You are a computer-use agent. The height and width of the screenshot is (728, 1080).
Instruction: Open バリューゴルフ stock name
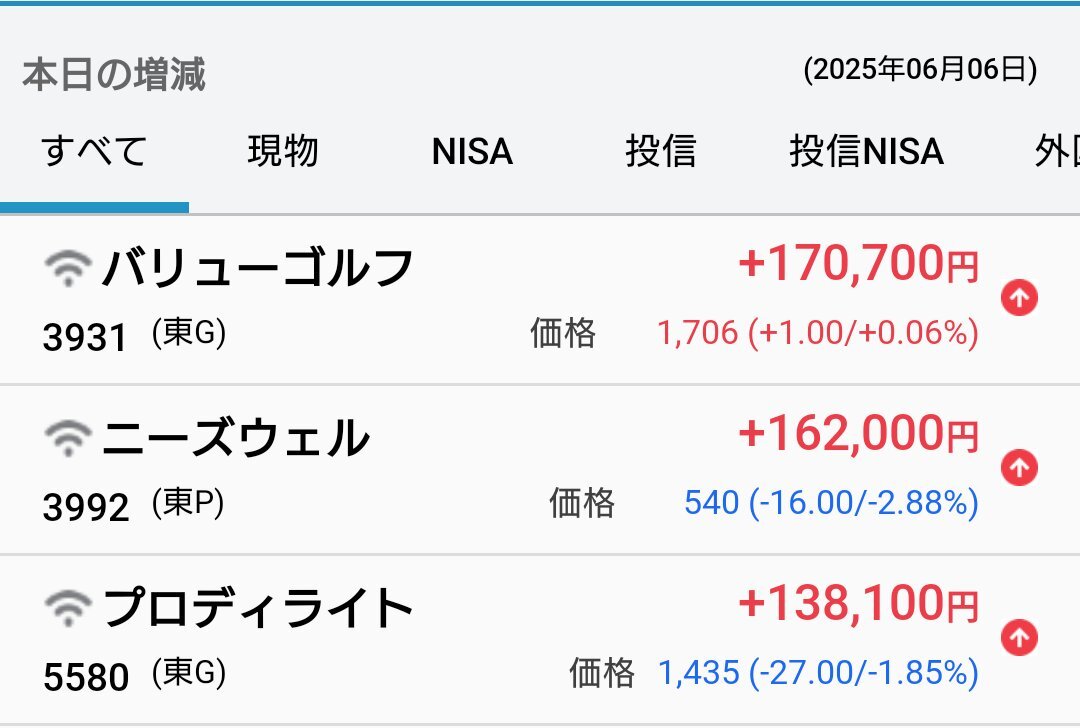[258, 268]
